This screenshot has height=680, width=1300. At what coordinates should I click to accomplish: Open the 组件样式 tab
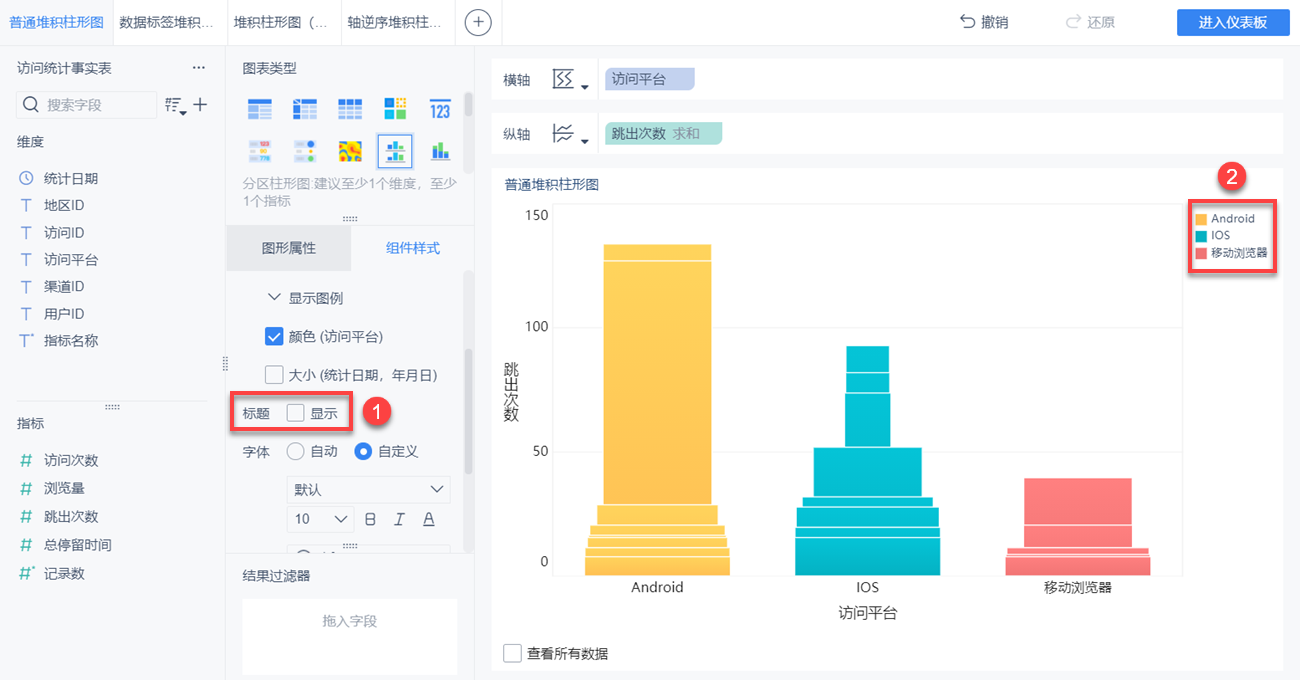tap(413, 248)
